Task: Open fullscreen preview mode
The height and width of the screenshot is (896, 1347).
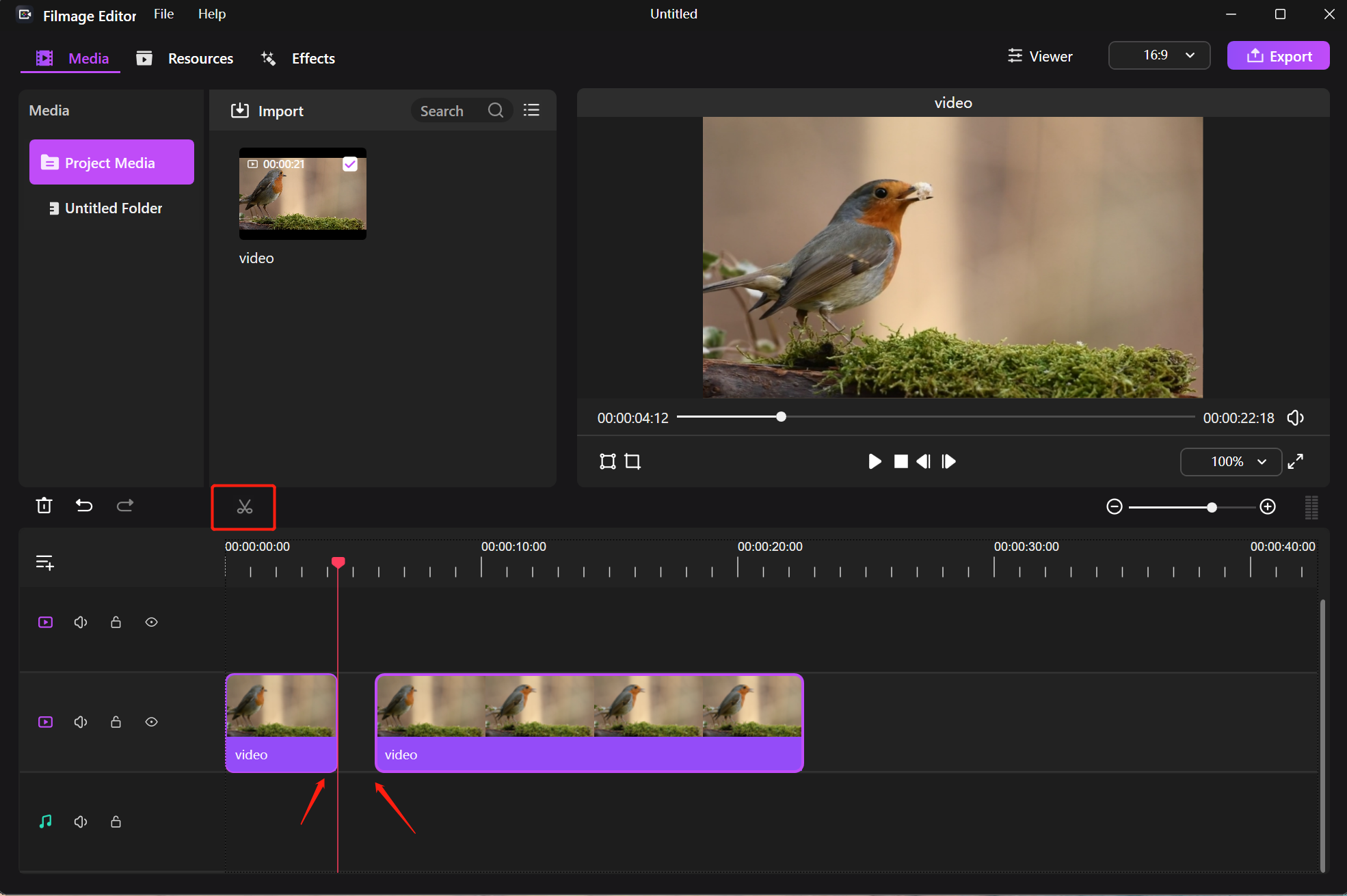Action: 1295,461
